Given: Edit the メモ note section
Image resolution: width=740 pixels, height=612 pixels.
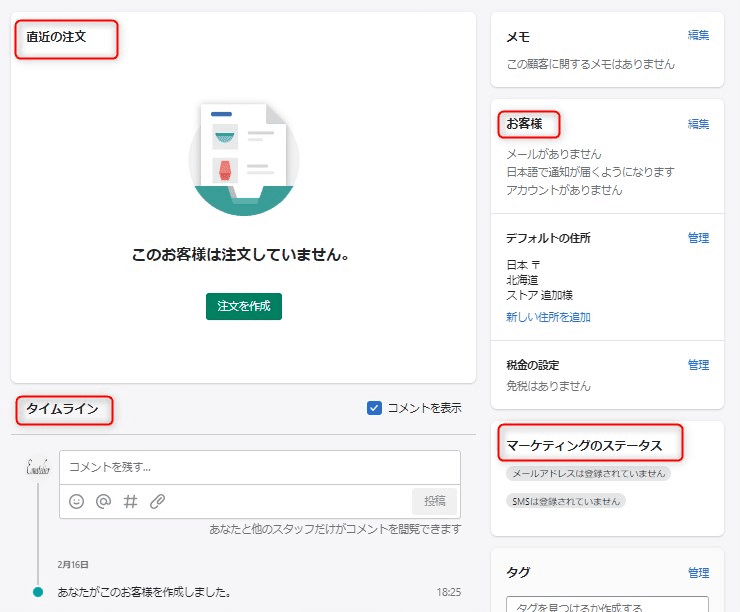Looking at the screenshot, I should pos(698,35).
